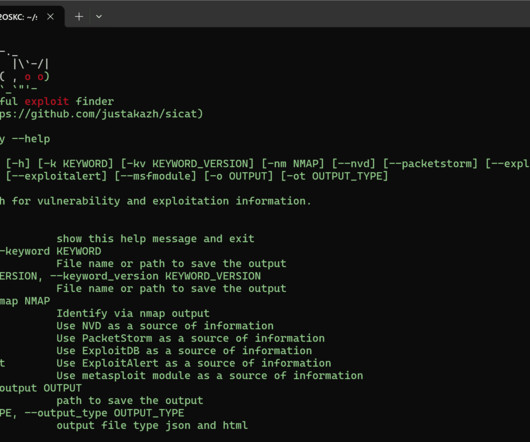The width and height of the screenshot is (530, 442).
Task: Click '--keyword_version KEYWORD_VERSION' option text
Action: (x=155, y=276)
